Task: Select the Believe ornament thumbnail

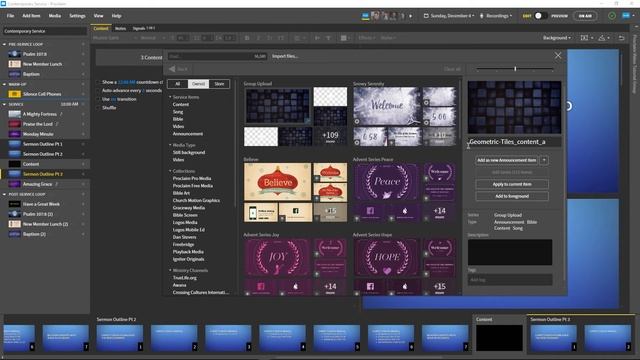Action: click(x=278, y=182)
